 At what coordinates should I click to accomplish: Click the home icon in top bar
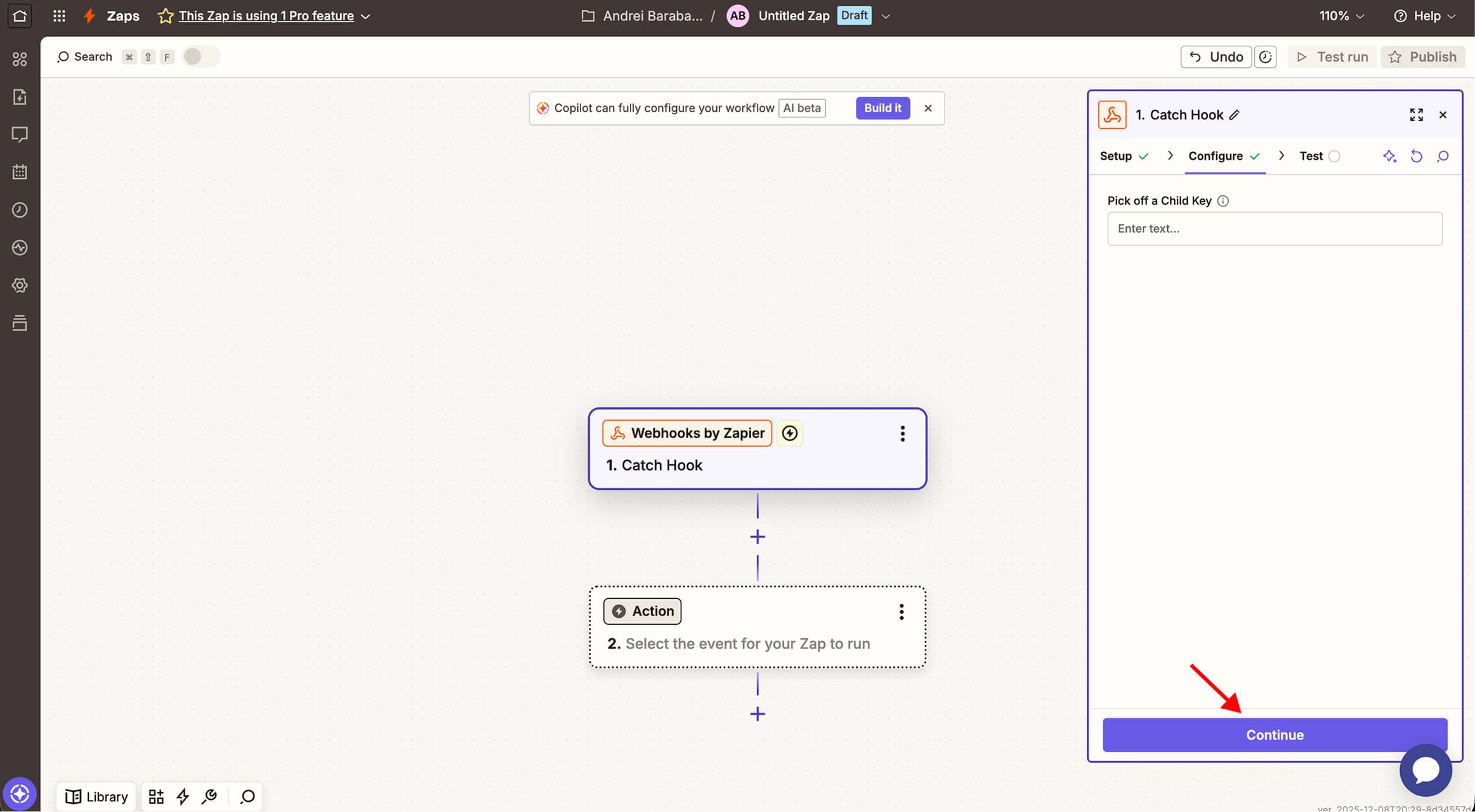click(x=20, y=16)
